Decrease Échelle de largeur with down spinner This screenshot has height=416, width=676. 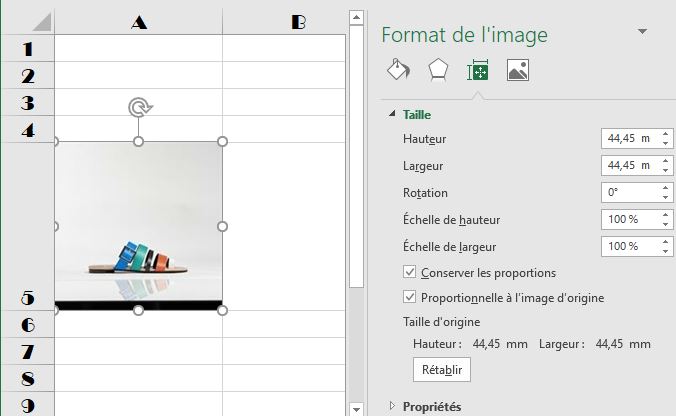[666, 251]
